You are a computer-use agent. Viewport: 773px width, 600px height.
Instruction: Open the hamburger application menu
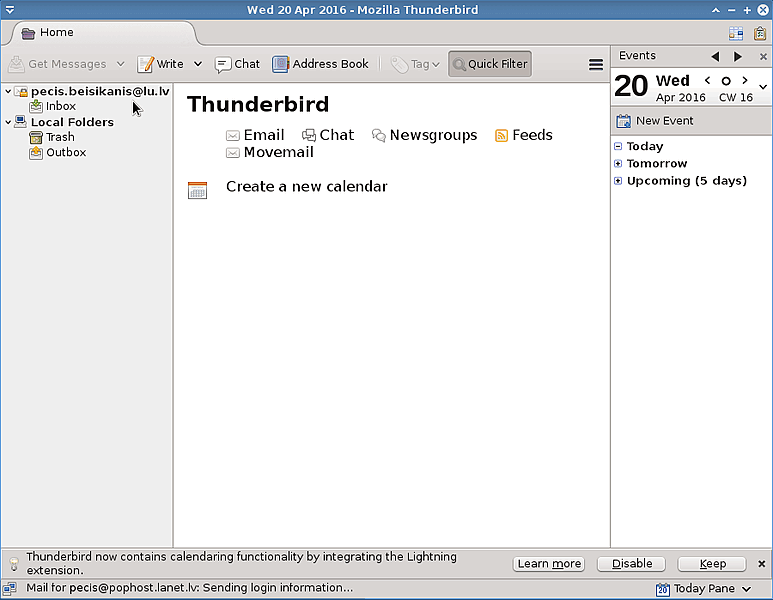[x=596, y=65]
